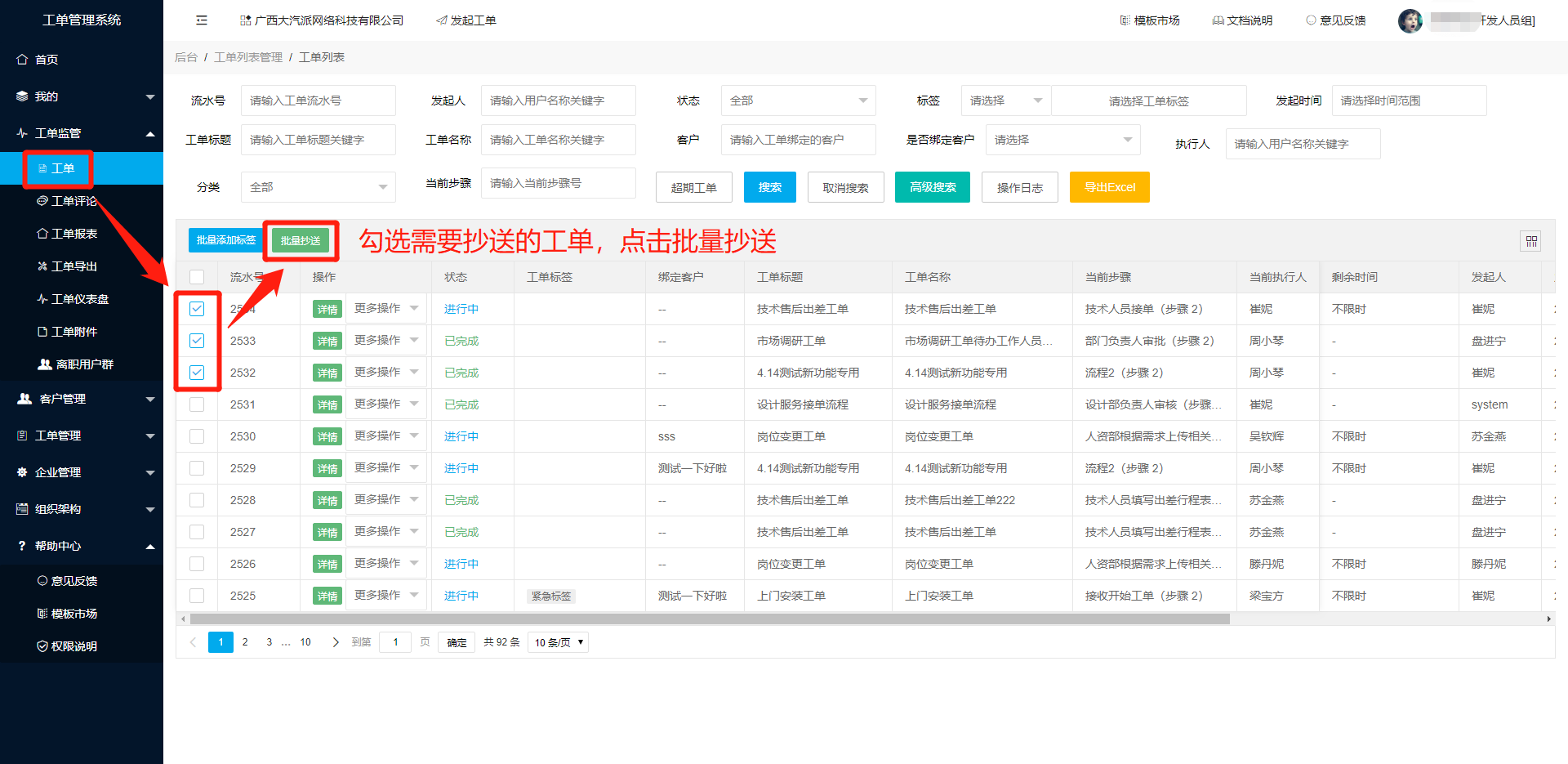
Task: Check the checkbox for row 2529
Action: [x=197, y=468]
